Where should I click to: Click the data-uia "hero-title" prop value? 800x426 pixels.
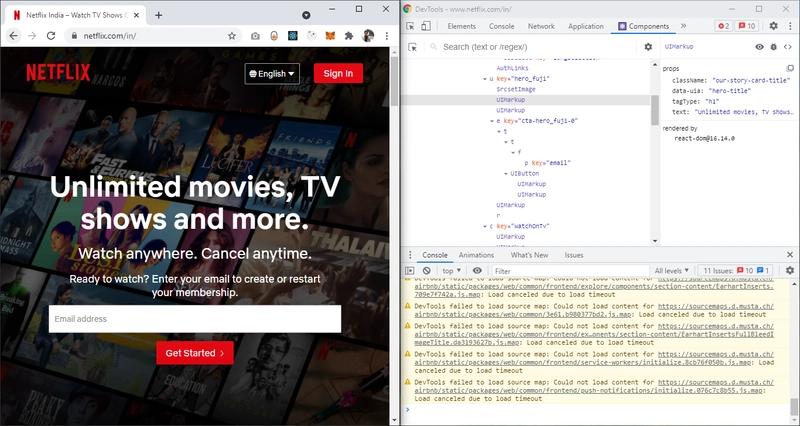click(732, 91)
